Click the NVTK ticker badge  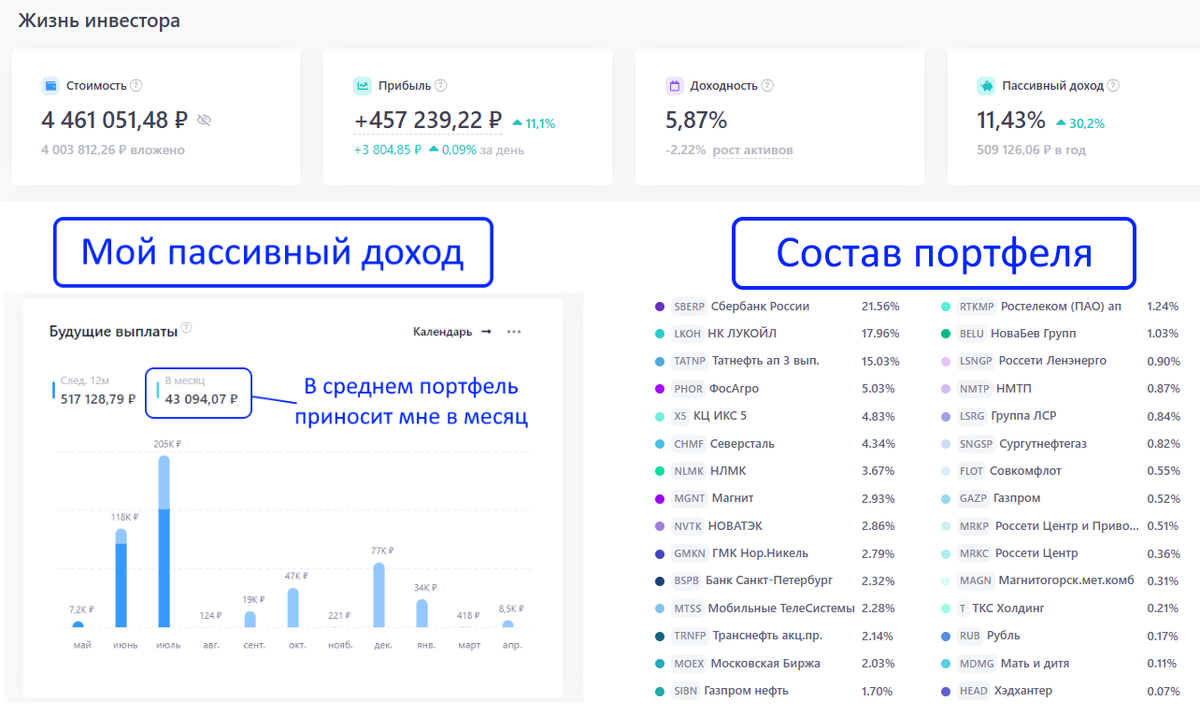[x=688, y=525]
